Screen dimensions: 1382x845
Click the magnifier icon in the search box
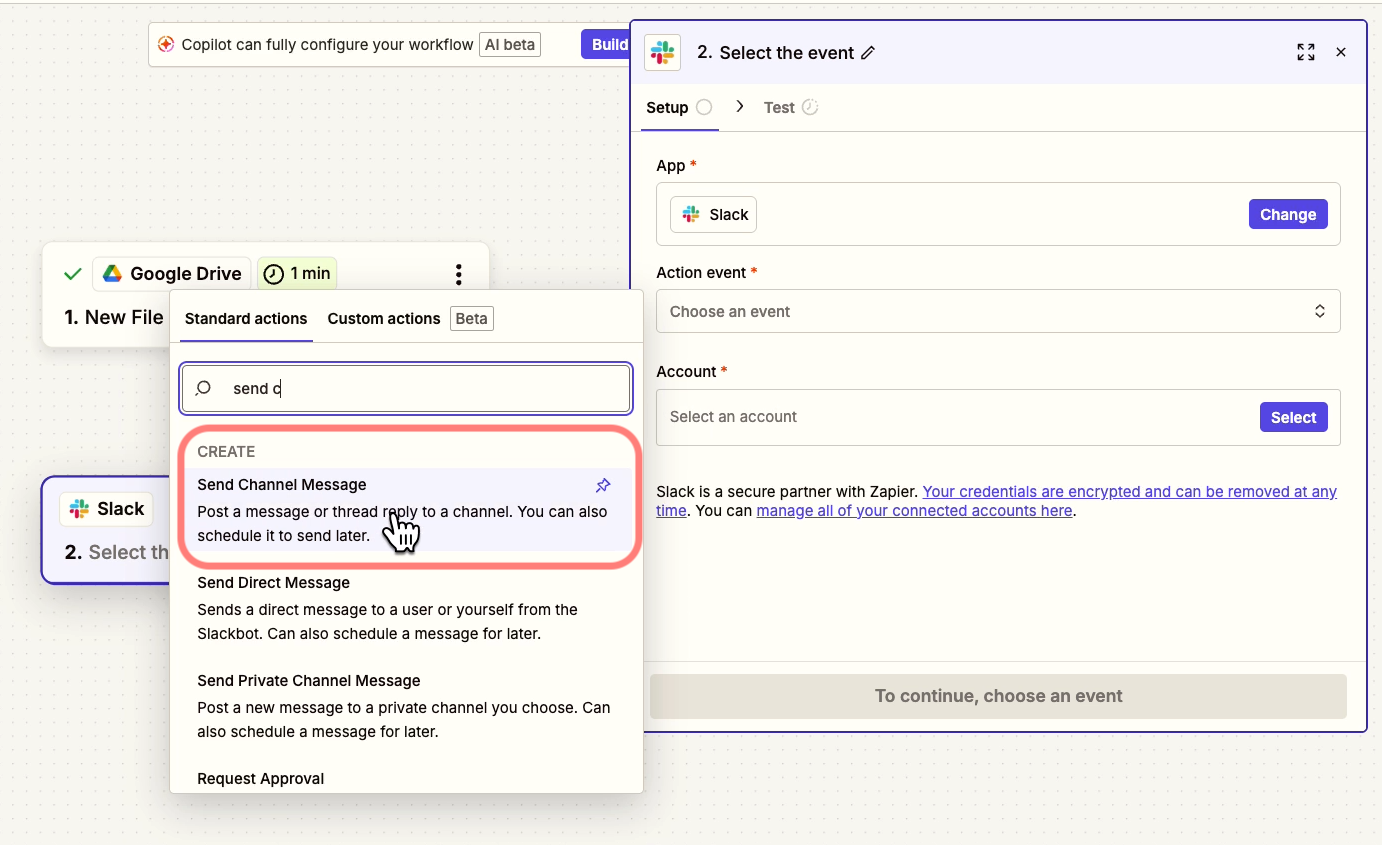[204, 388]
